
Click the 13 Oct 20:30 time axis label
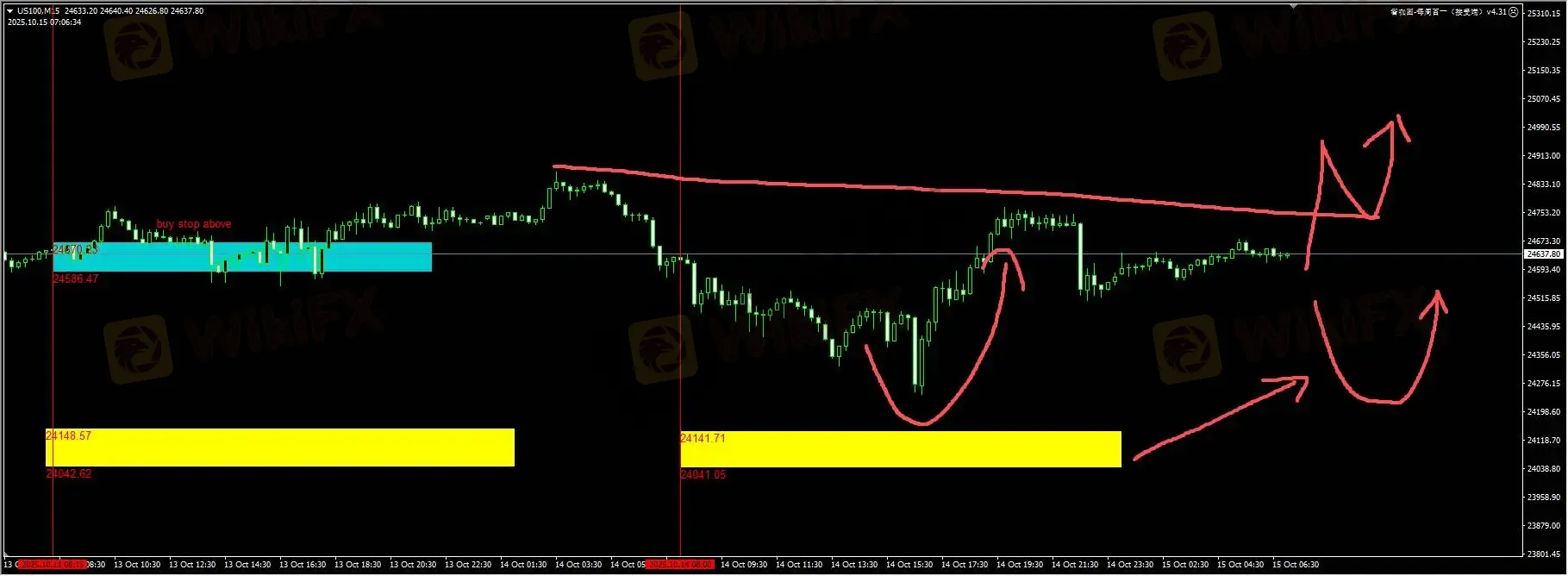pos(413,565)
